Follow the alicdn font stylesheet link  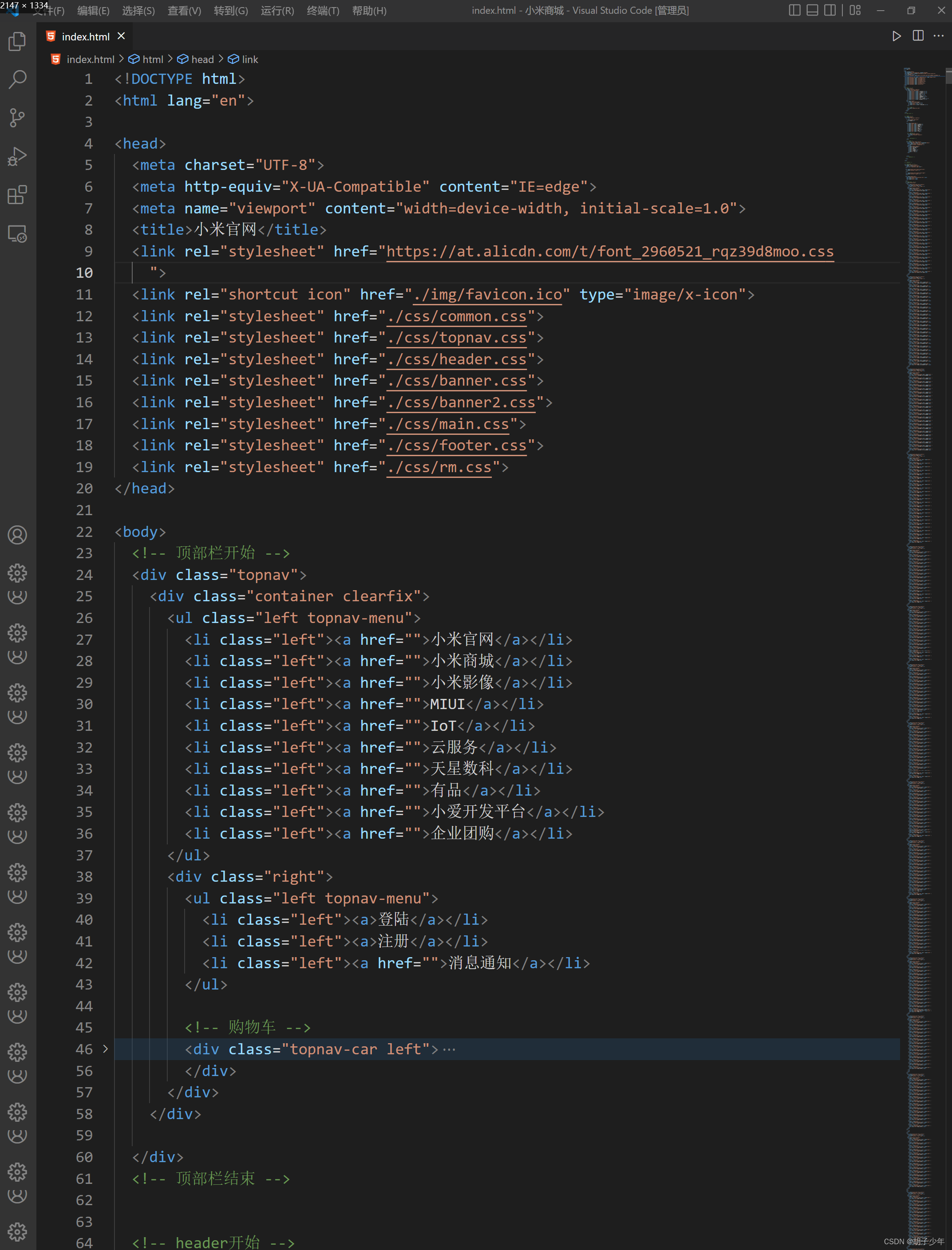[x=609, y=252]
